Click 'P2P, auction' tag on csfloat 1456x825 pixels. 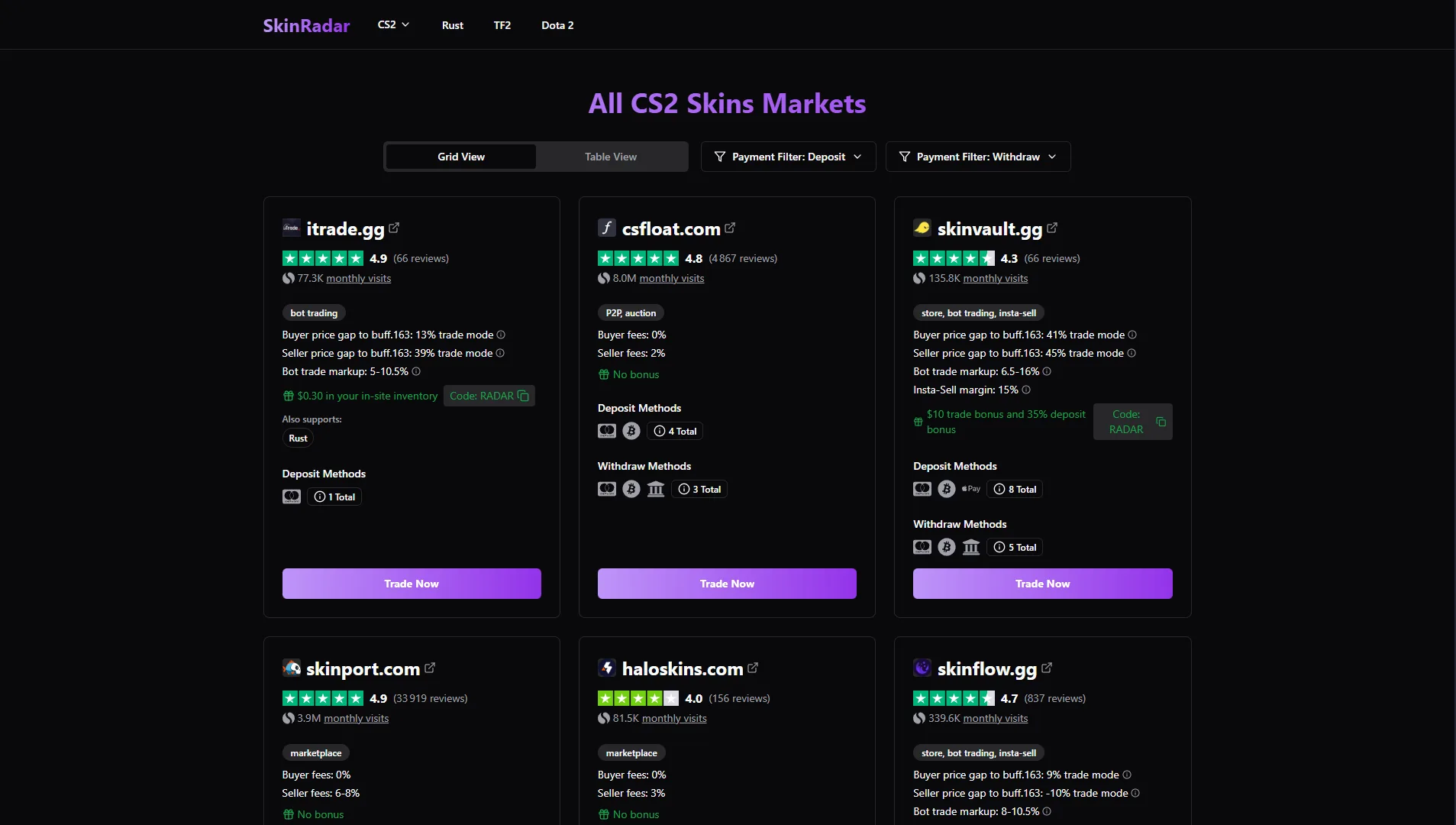coord(631,312)
